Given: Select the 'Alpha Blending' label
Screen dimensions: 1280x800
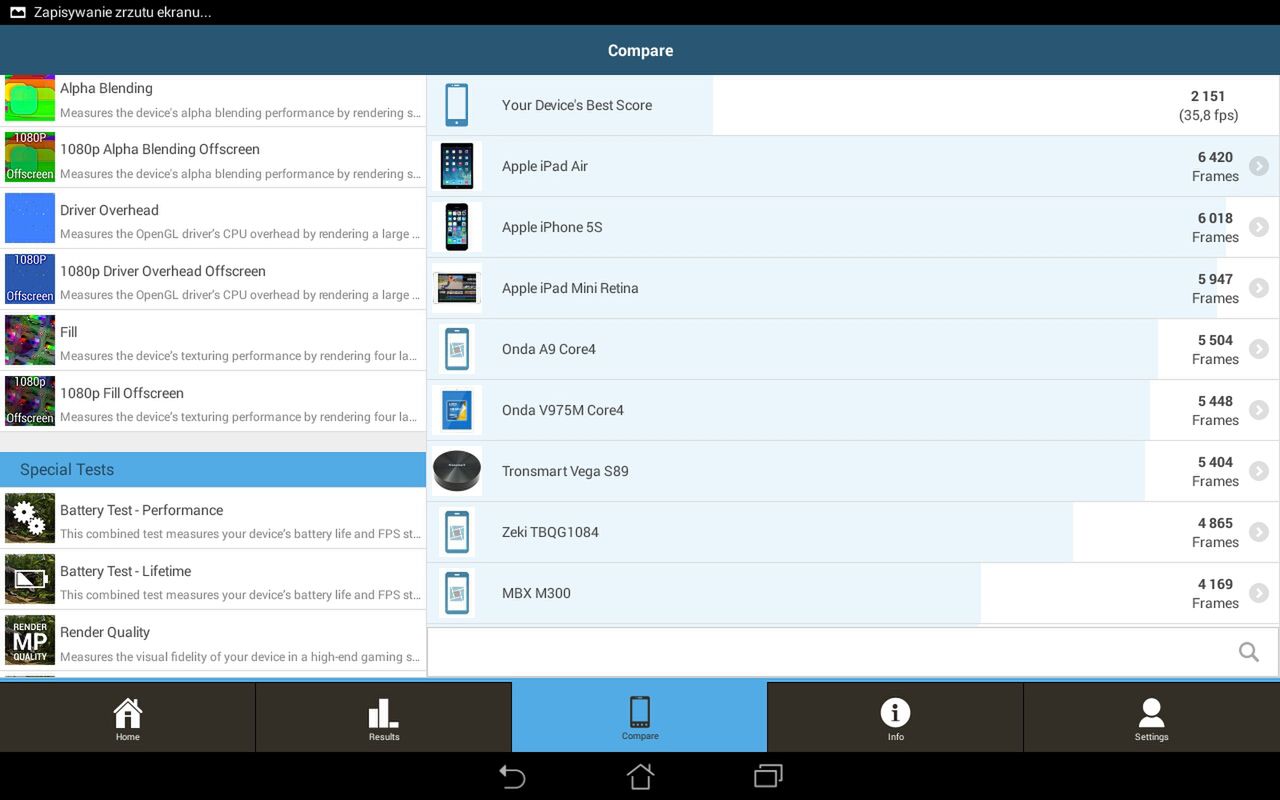Looking at the screenshot, I should [106, 88].
